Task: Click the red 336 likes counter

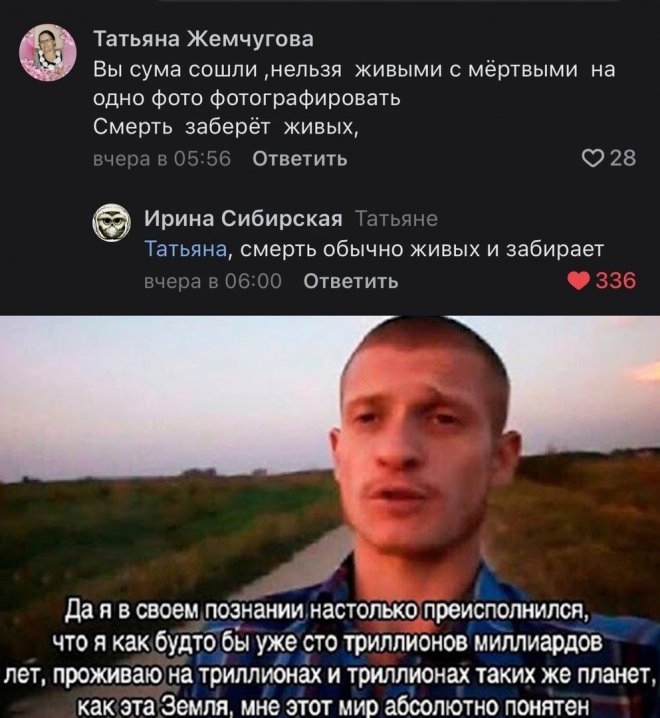Action: click(616, 280)
